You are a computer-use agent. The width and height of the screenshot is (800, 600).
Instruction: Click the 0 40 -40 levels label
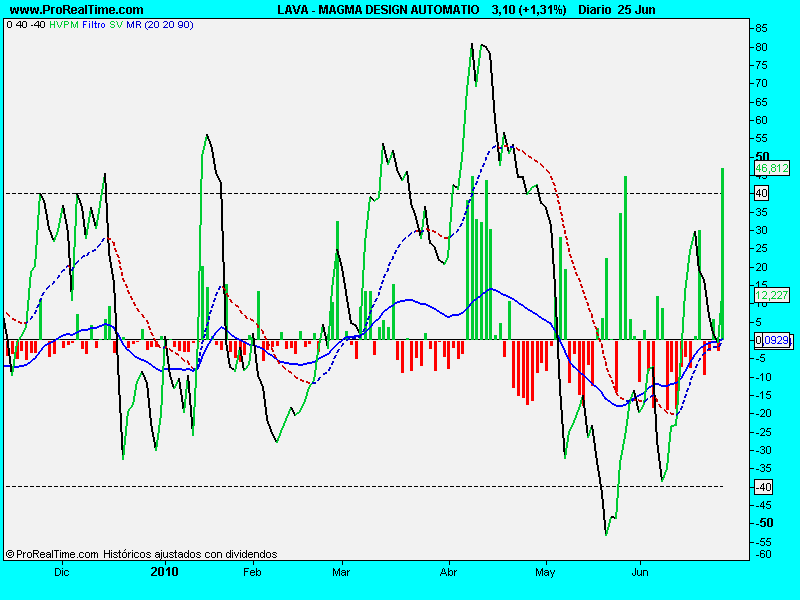pyautogui.click(x=26, y=24)
